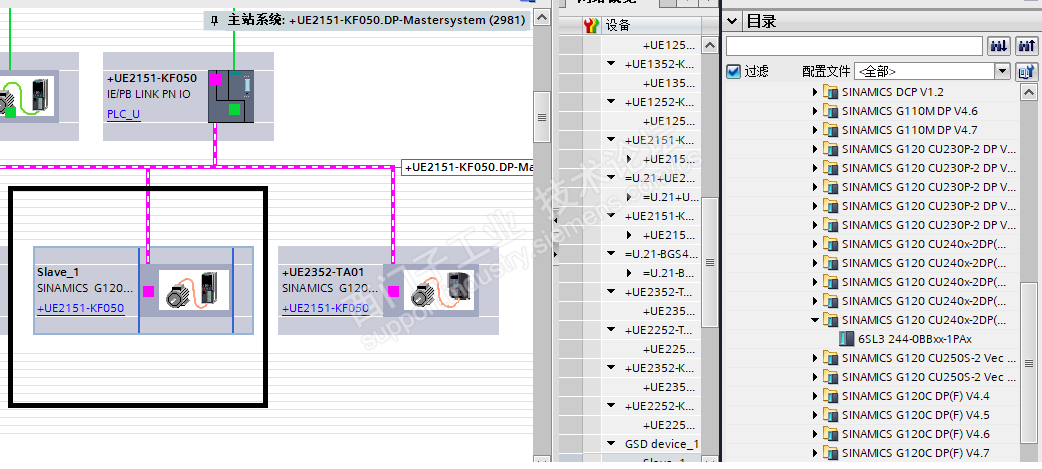Select the SINAMICS G120C DP(F) V4.7 label
1042x469 pixels.
916,453
